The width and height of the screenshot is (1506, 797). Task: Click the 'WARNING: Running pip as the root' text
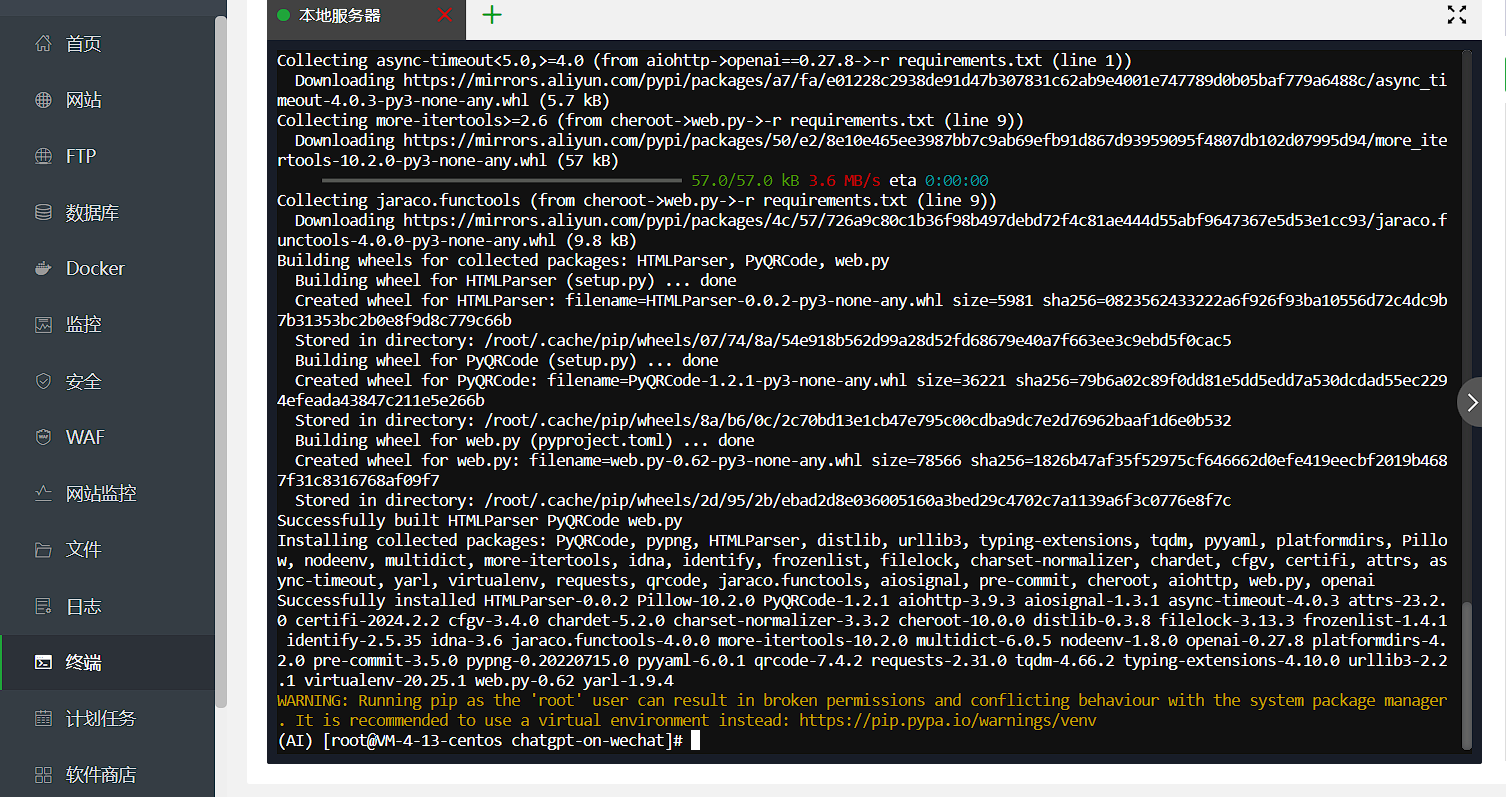pyautogui.click(x=862, y=701)
